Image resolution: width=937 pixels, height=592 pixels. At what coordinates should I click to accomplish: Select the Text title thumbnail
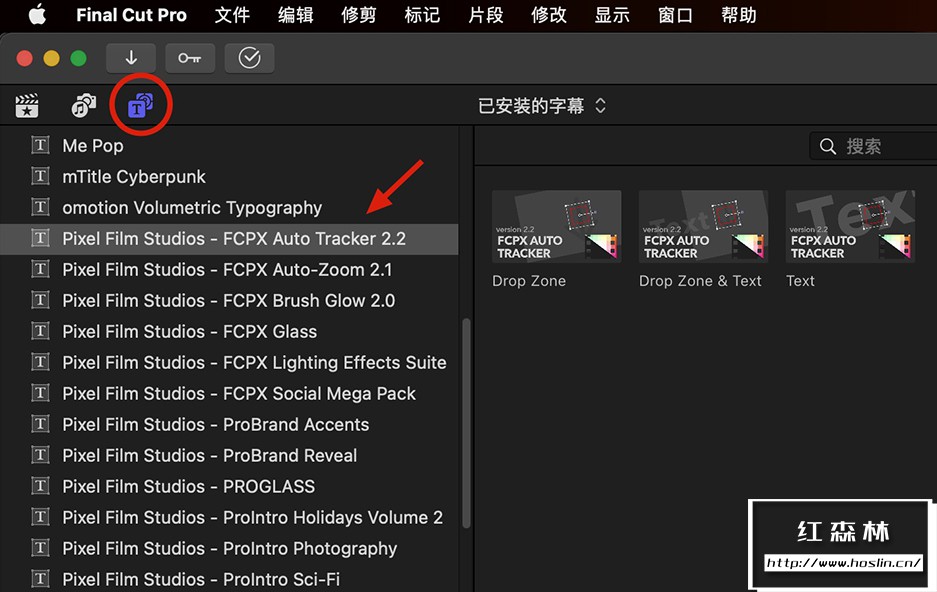click(x=850, y=227)
